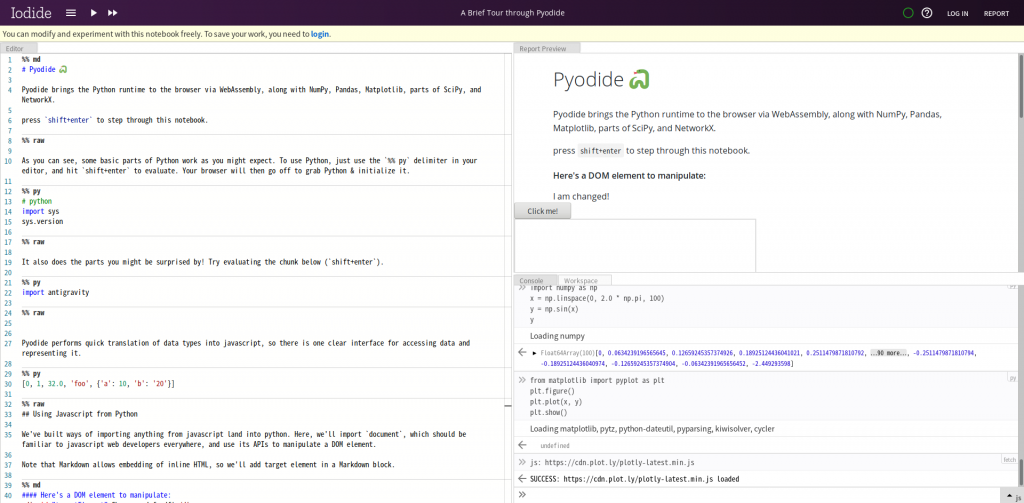Click the 'undefined' console output
Image resolution: width=1024 pixels, height=503 pixels.
pyautogui.click(x=554, y=446)
